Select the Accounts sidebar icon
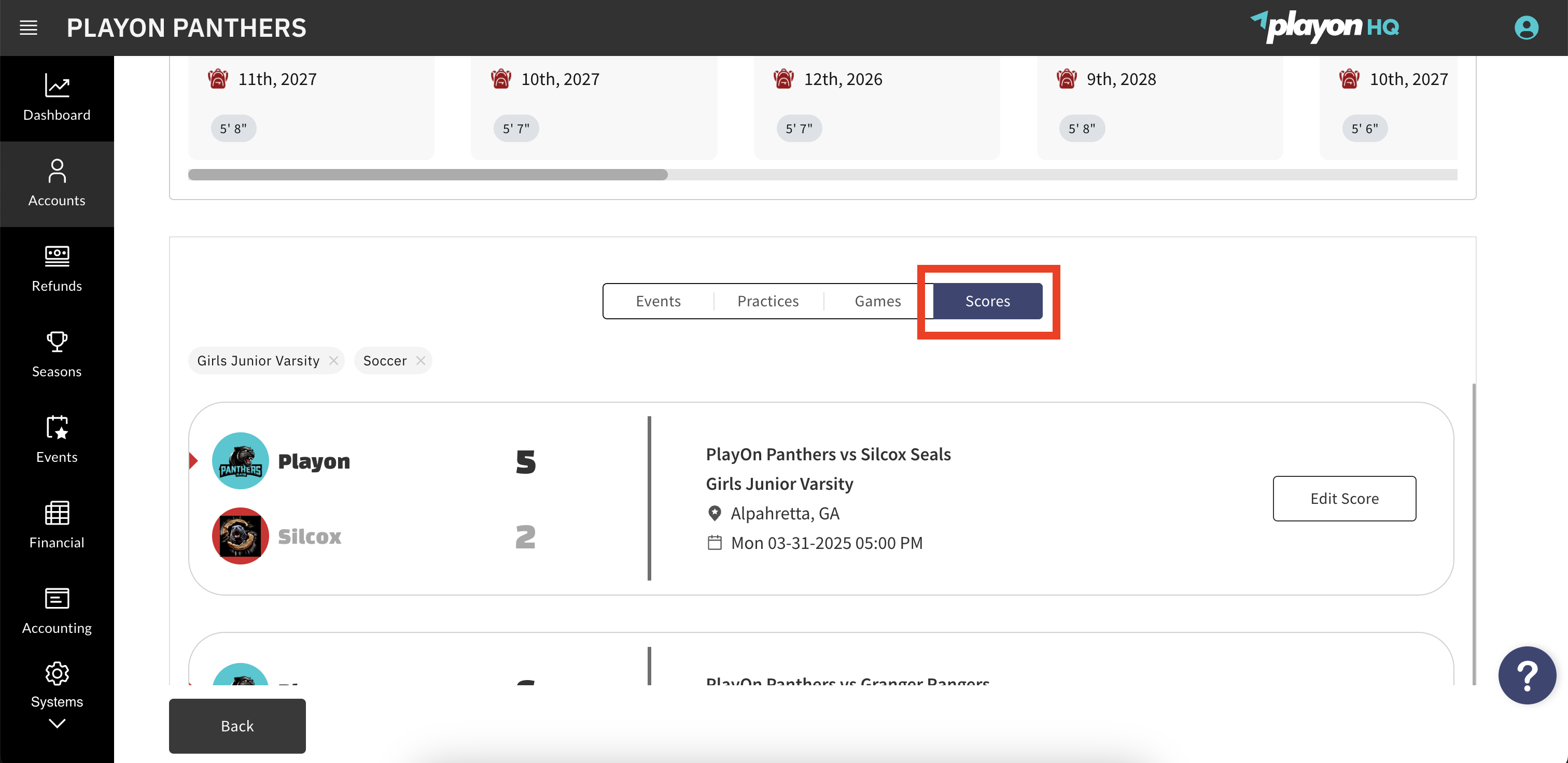Viewport: 1568px width, 763px height. (57, 182)
